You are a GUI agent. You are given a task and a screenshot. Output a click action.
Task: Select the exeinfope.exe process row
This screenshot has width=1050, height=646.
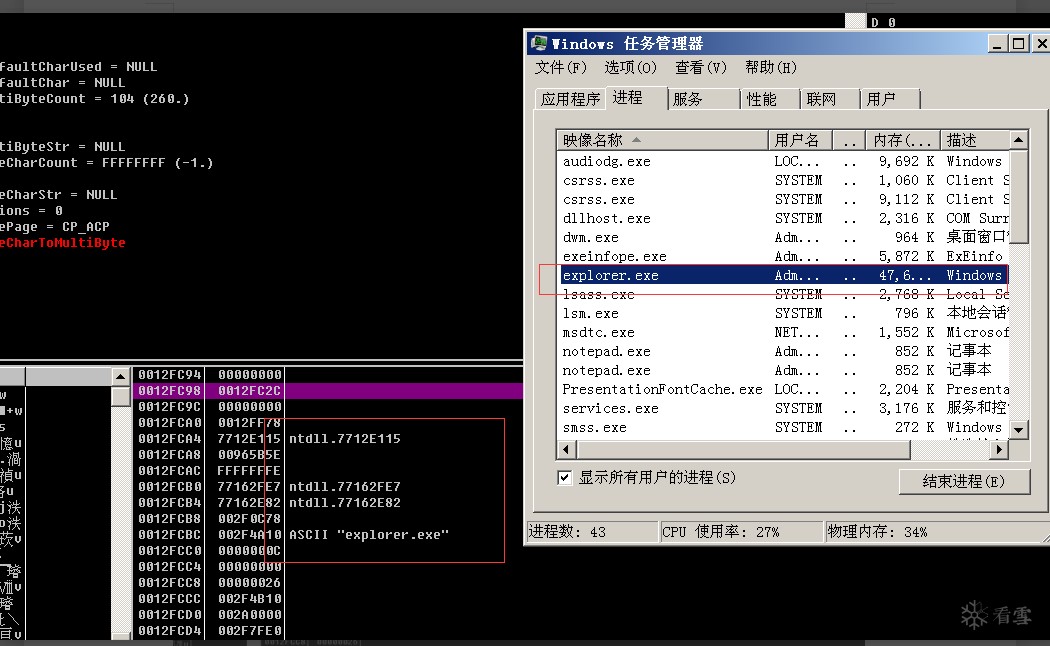point(783,256)
